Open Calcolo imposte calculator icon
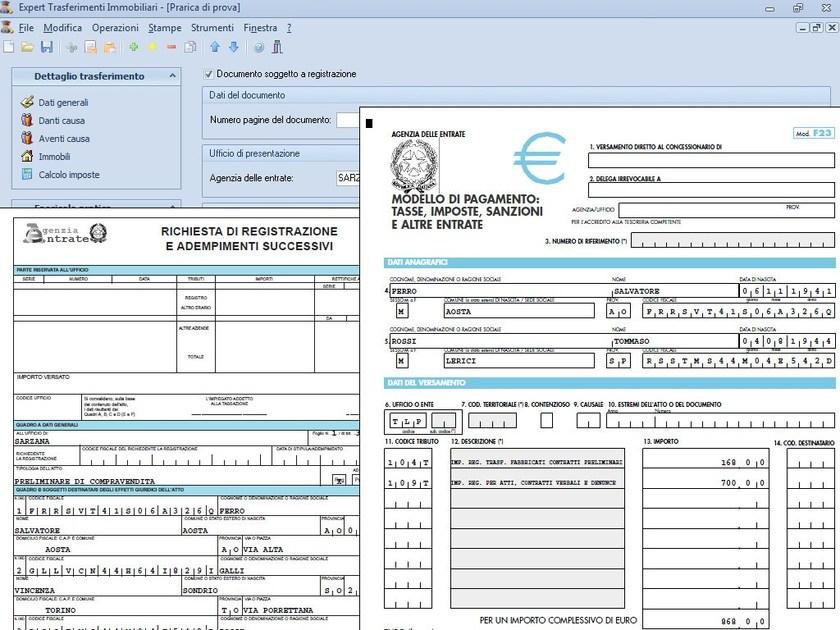This screenshot has height=630, width=840. (x=28, y=173)
